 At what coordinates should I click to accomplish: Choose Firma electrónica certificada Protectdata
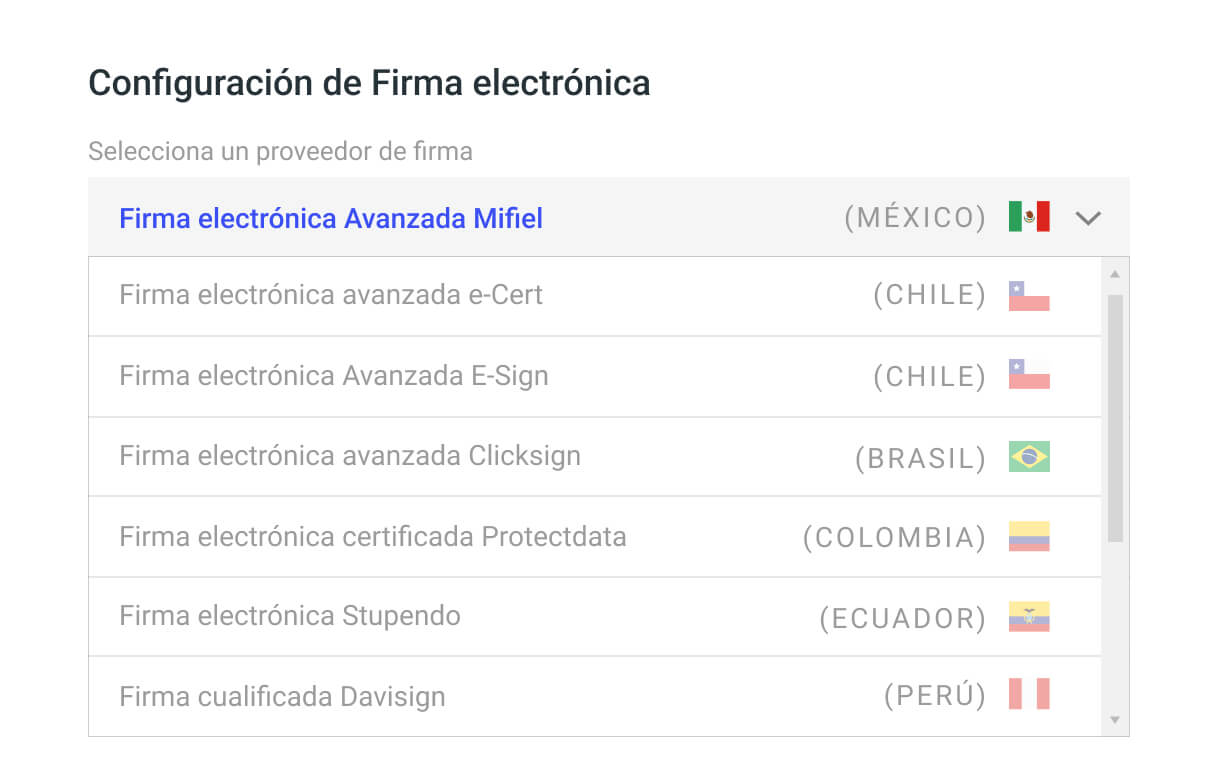[x=374, y=537]
